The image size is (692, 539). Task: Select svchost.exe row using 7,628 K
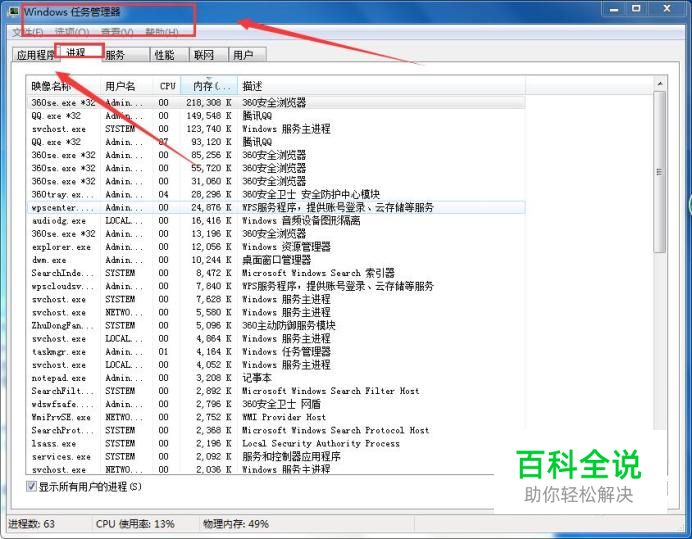(276, 299)
